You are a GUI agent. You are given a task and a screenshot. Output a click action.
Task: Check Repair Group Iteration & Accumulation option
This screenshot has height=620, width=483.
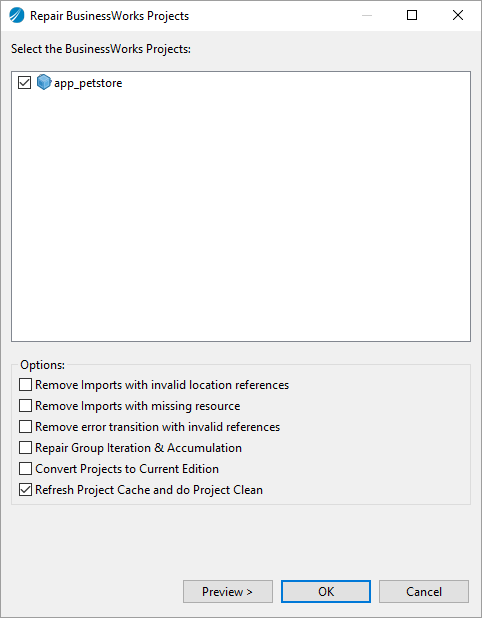(25, 447)
